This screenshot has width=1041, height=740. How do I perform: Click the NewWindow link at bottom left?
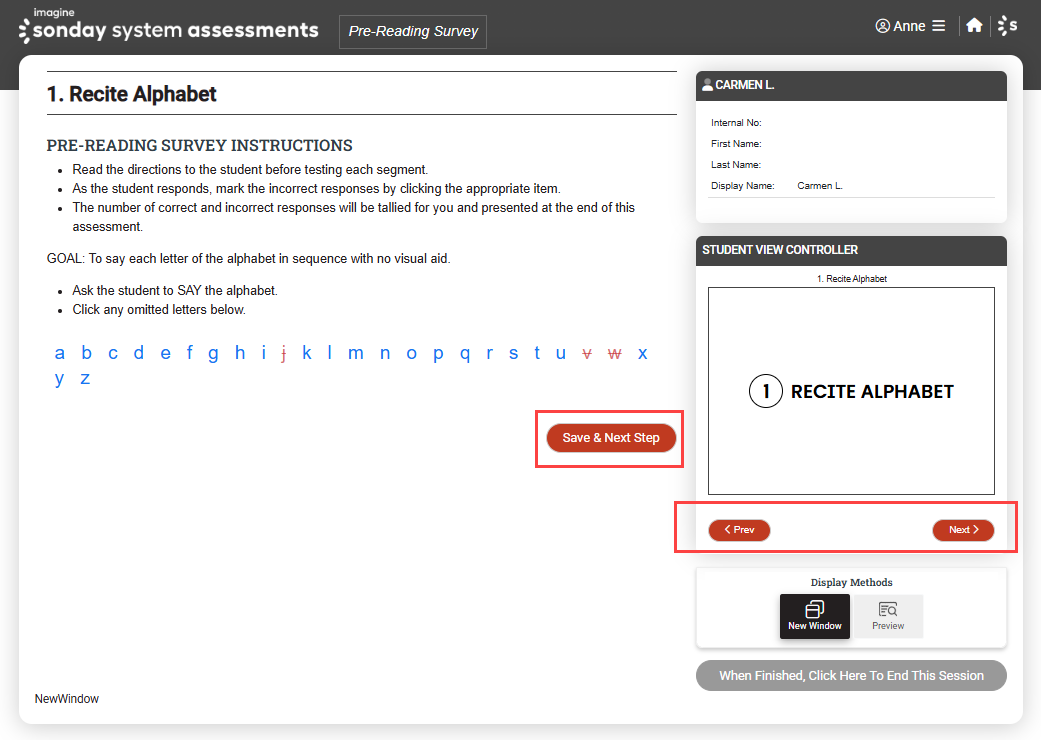pos(66,698)
